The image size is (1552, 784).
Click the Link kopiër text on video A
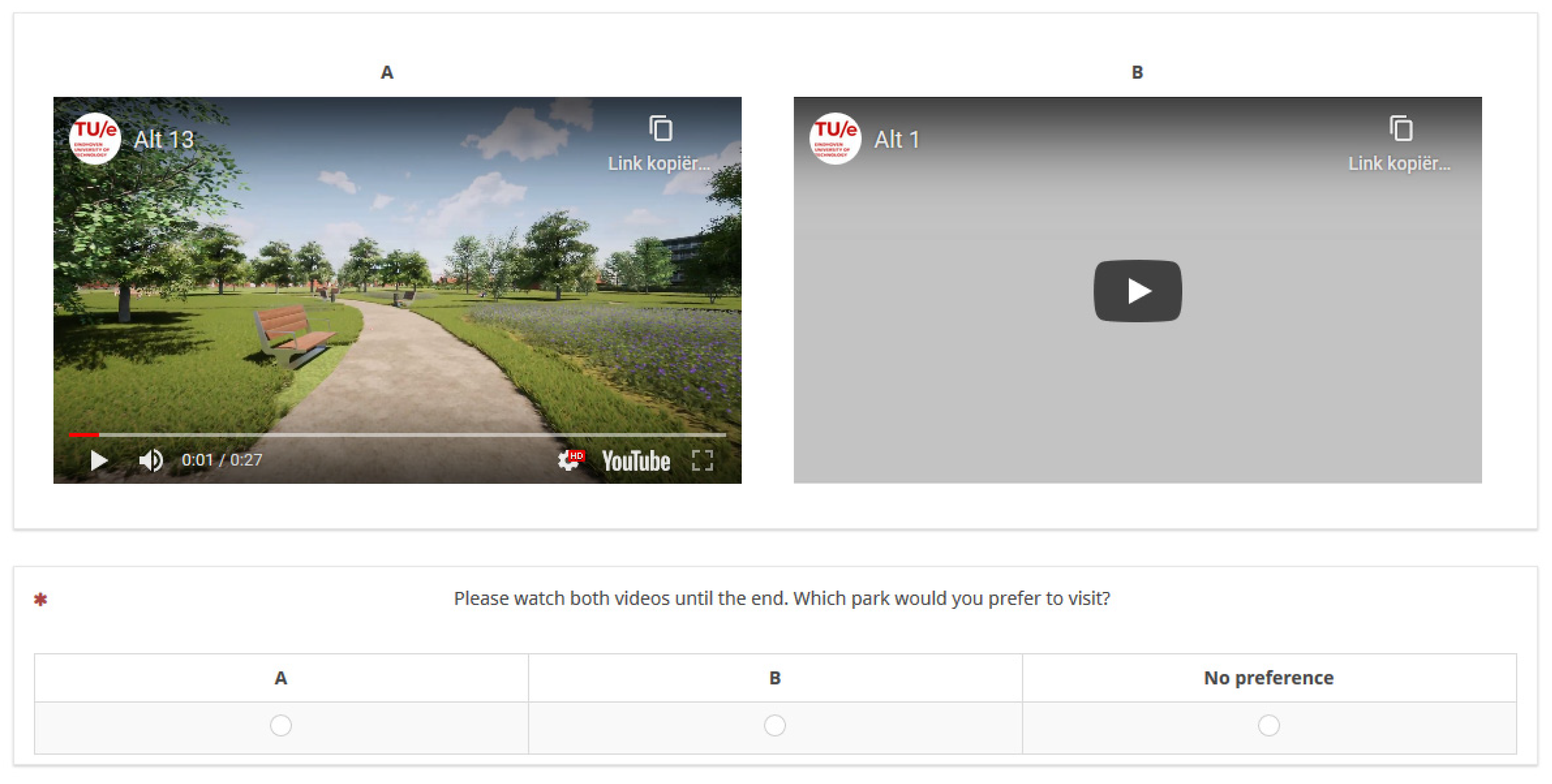tap(659, 163)
